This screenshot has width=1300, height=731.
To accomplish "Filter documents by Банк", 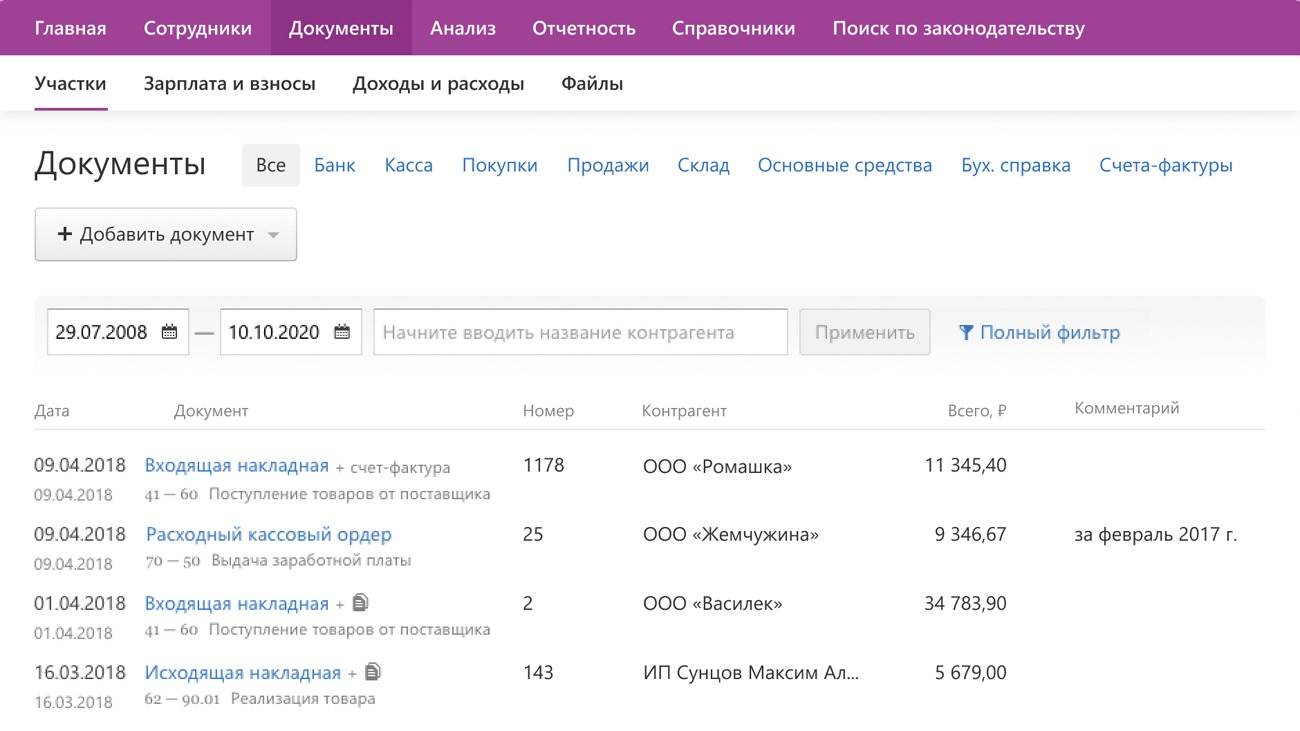I will tap(334, 165).
